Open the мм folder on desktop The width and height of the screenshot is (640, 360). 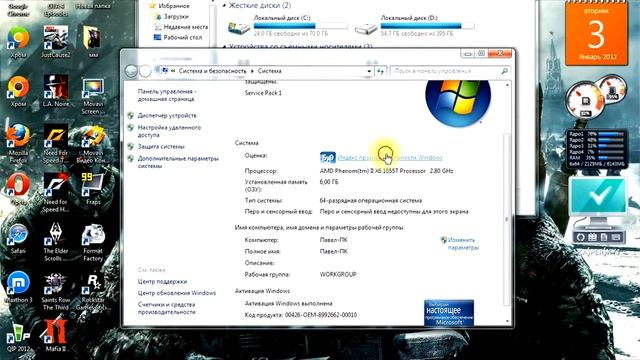pos(93,41)
